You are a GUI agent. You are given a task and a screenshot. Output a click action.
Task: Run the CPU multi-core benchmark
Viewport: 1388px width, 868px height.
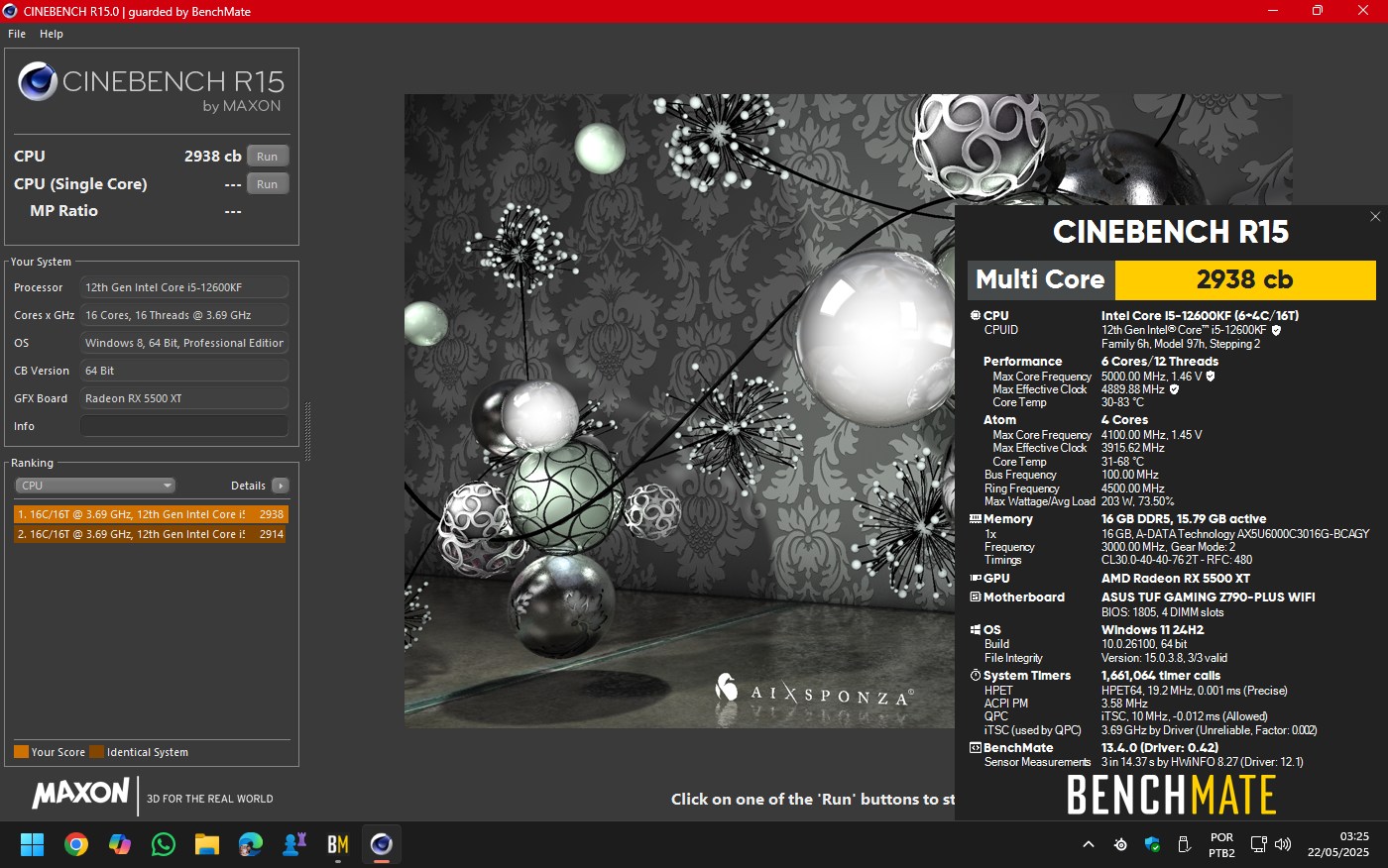[268, 157]
